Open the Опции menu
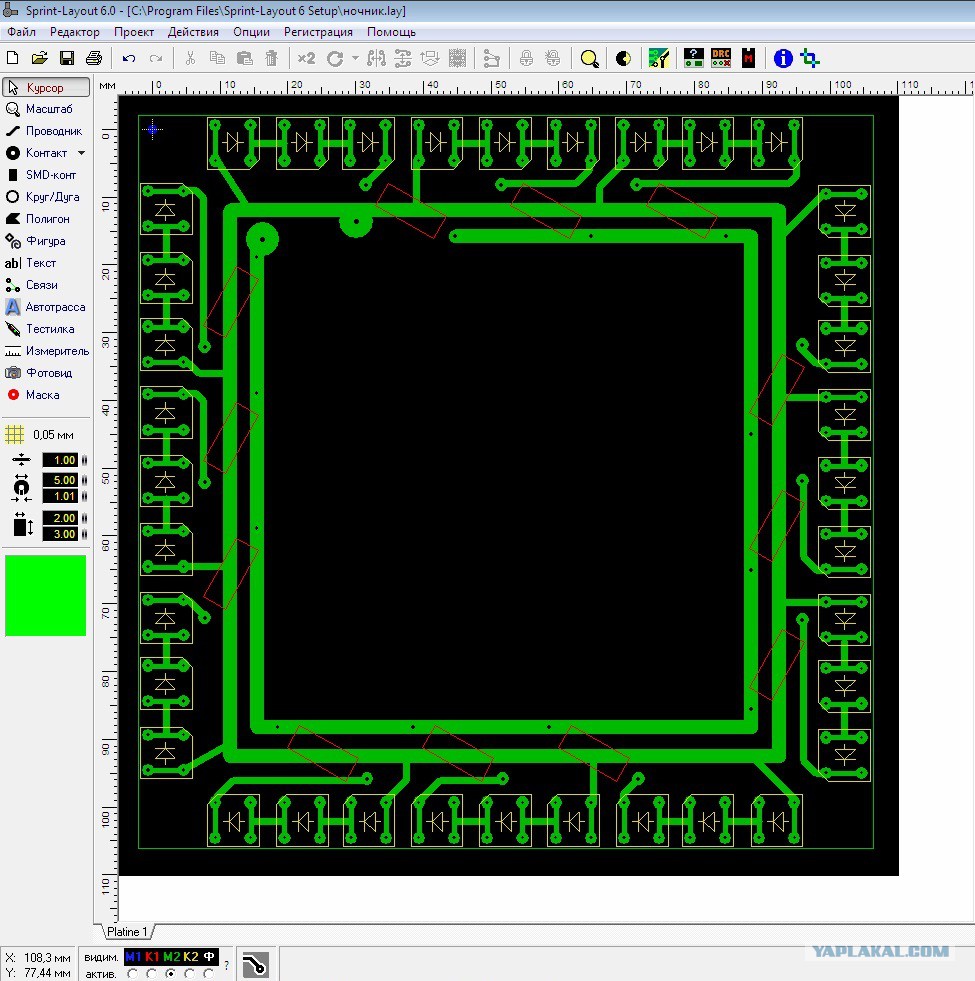The height and width of the screenshot is (981, 975). click(251, 32)
